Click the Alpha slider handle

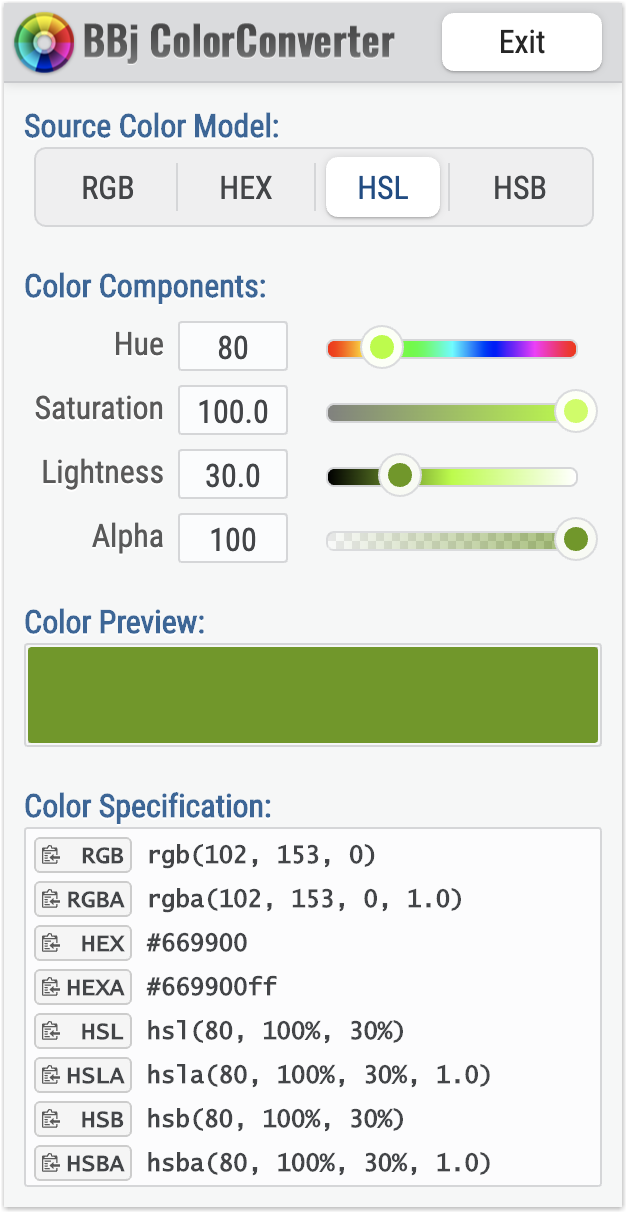[575, 540]
